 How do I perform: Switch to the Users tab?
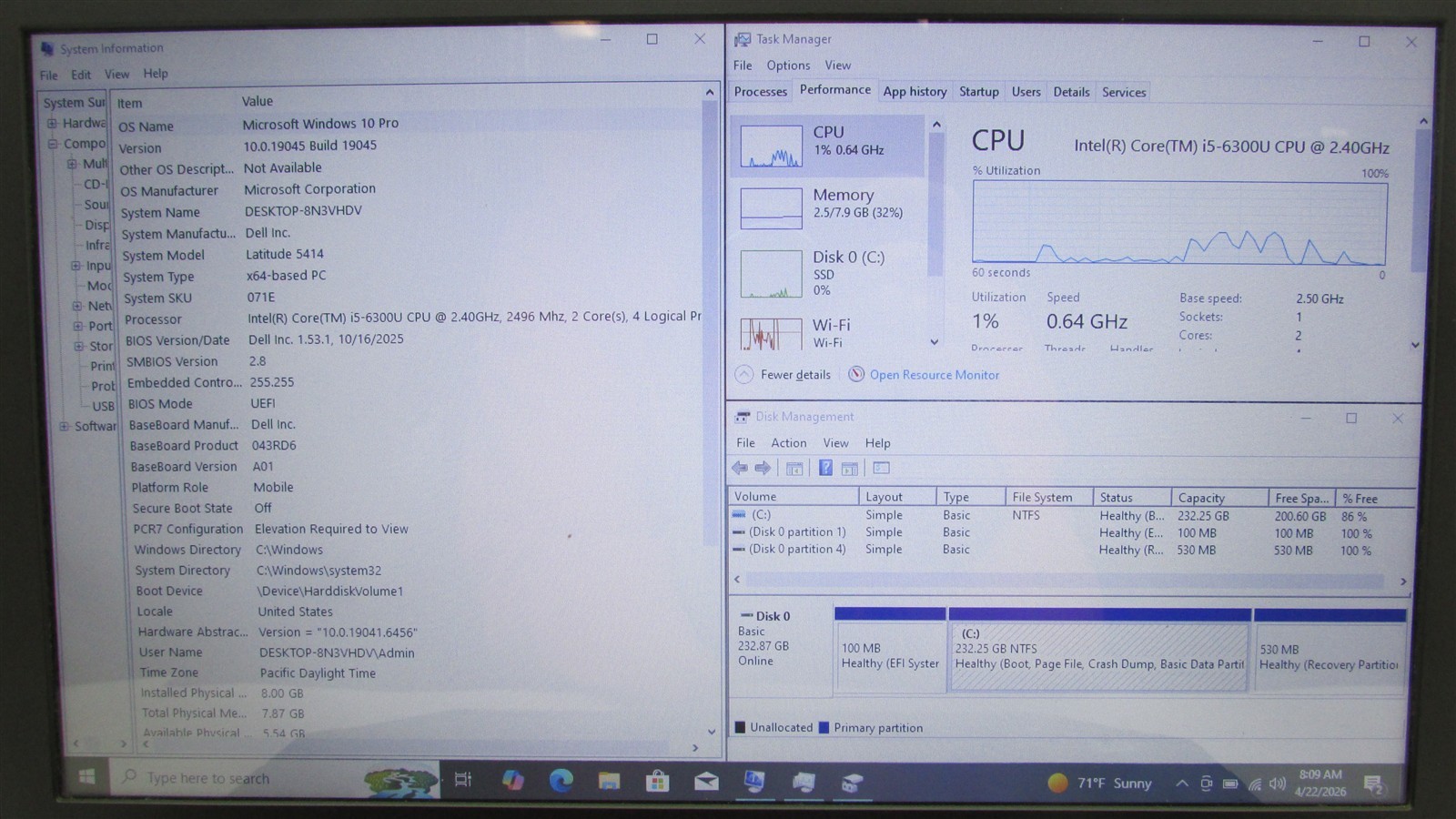1026,92
